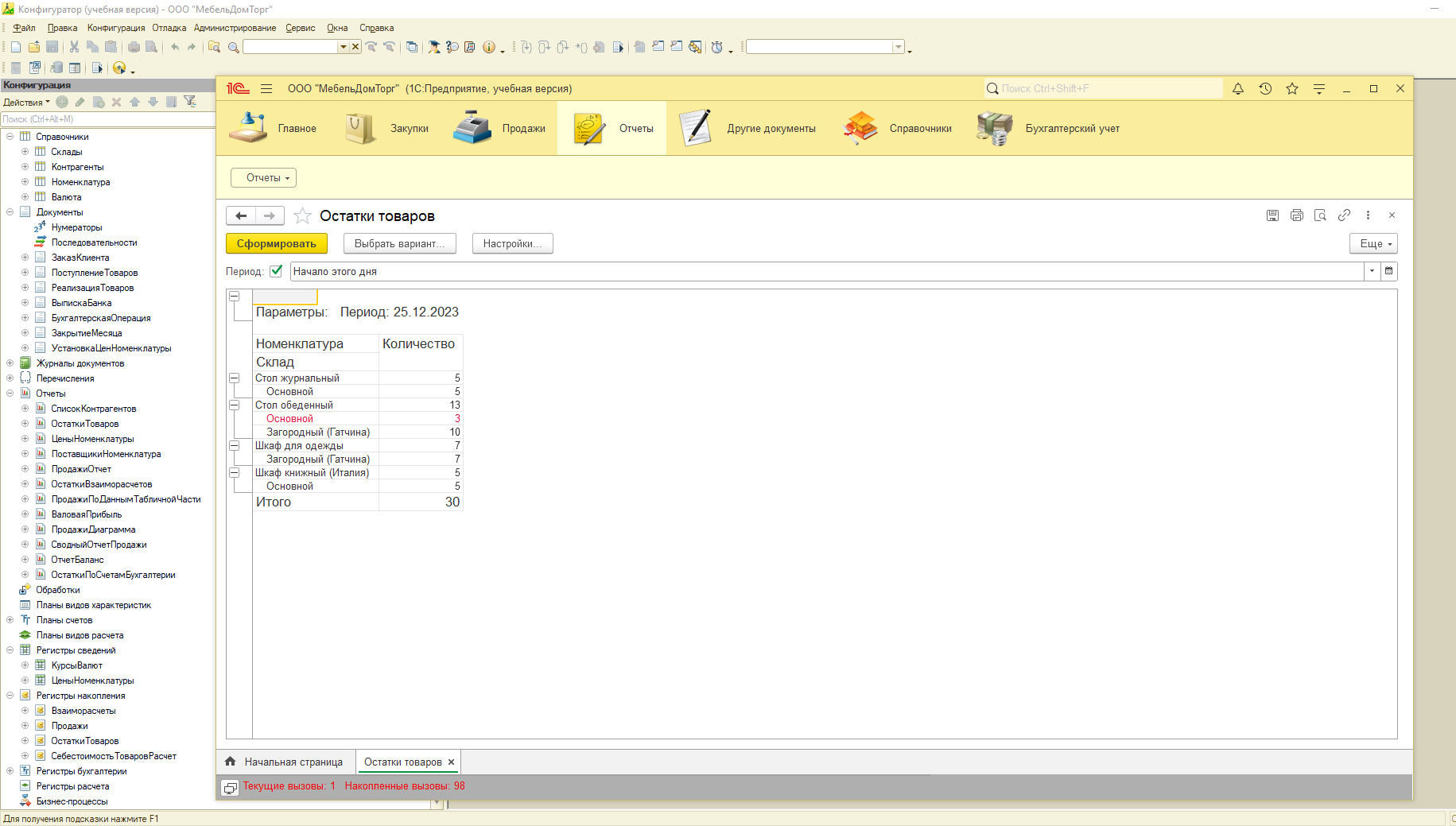Collapse the Параметры group at report top
The width and height of the screenshot is (1456, 826).
(235, 297)
